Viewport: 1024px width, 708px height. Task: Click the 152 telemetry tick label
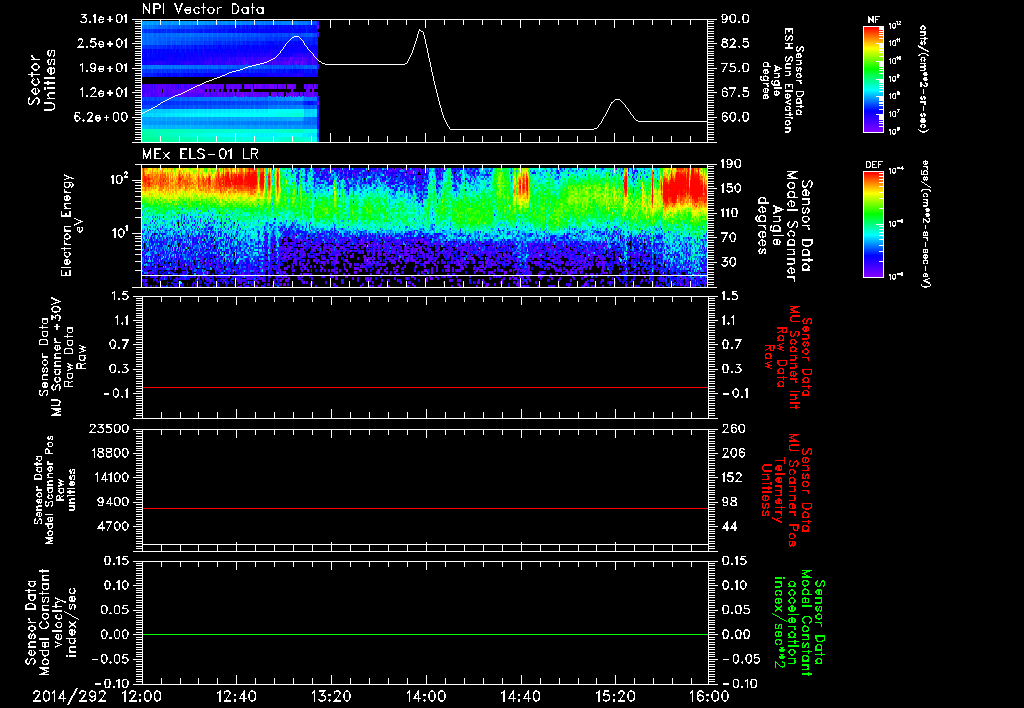(x=731, y=477)
